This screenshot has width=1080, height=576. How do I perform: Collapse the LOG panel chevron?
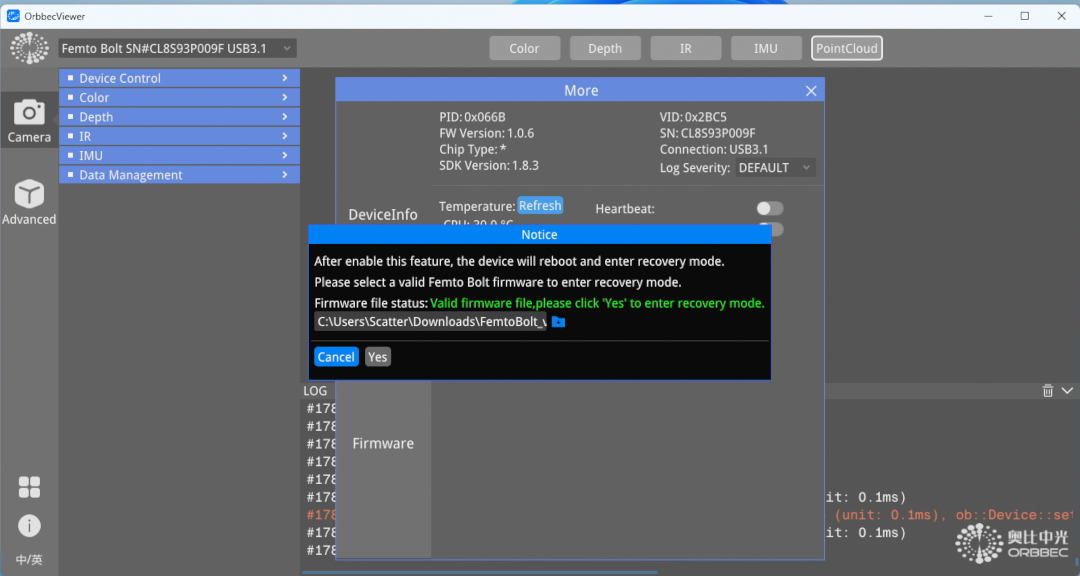pos(1067,391)
